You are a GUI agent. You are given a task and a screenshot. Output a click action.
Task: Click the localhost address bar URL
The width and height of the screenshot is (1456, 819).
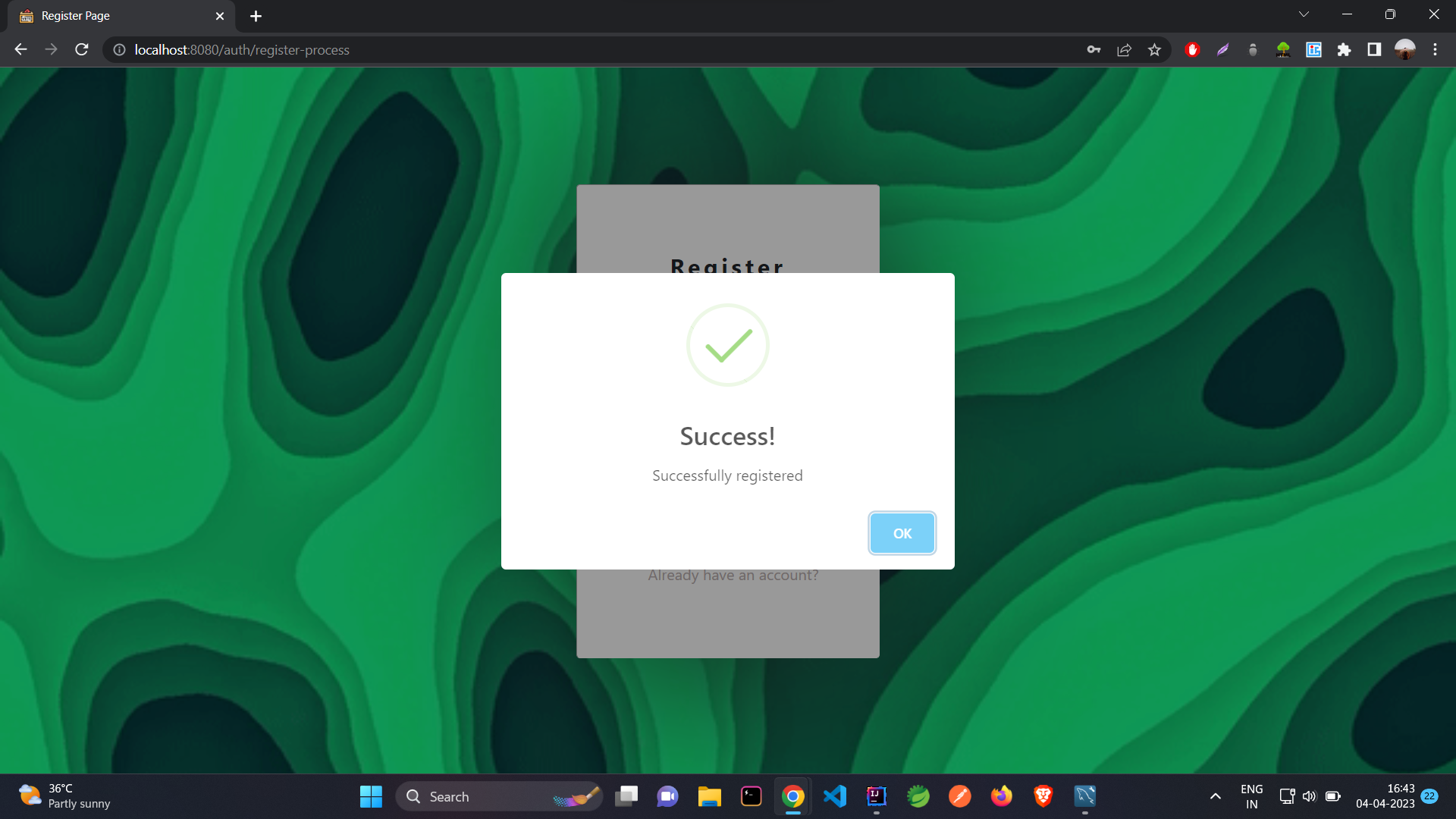[x=242, y=50]
